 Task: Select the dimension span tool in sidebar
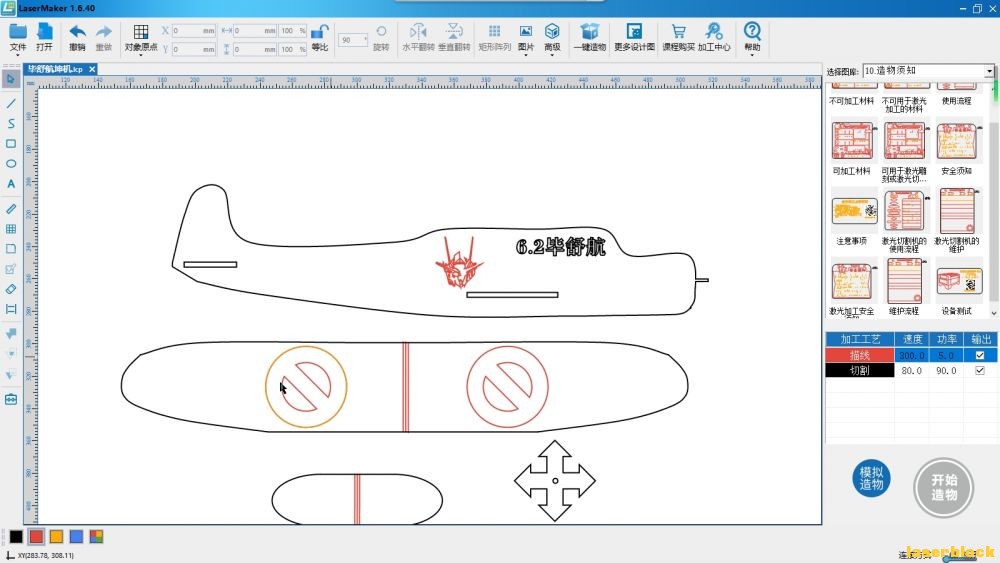[x=11, y=309]
